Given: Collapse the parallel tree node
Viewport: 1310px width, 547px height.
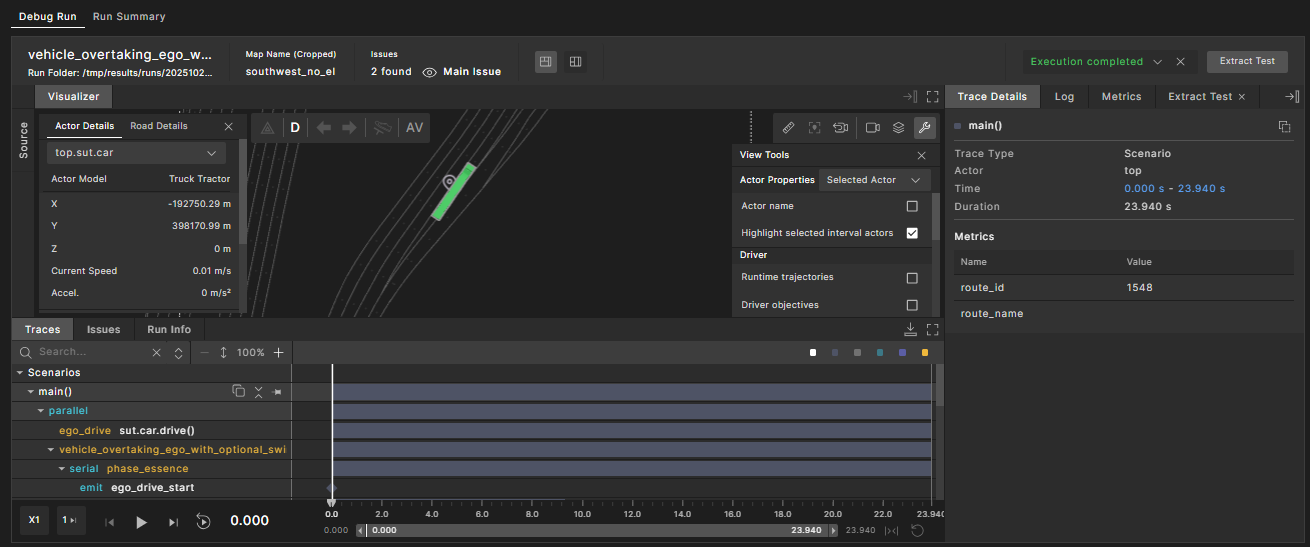Looking at the screenshot, I should click(41, 411).
